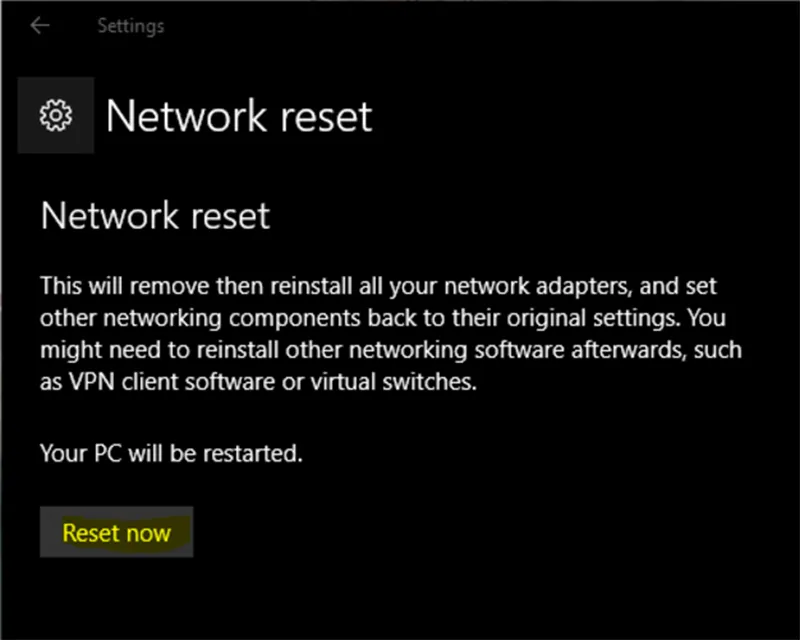This screenshot has height=640, width=800.
Task: Open the Settings header label
Action: point(130,25)
